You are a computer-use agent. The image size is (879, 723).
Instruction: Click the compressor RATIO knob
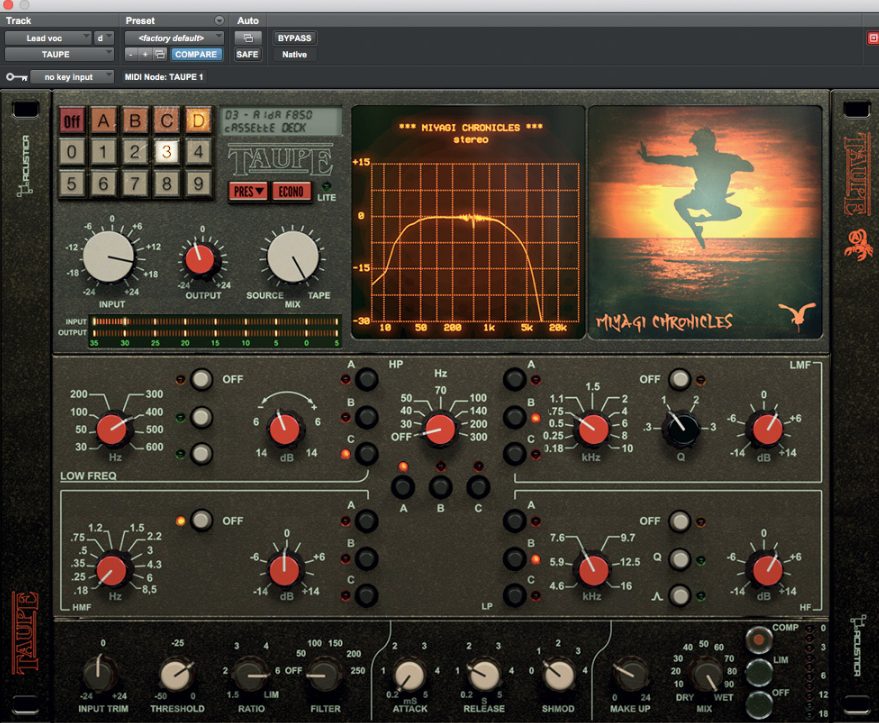[251, 675]
